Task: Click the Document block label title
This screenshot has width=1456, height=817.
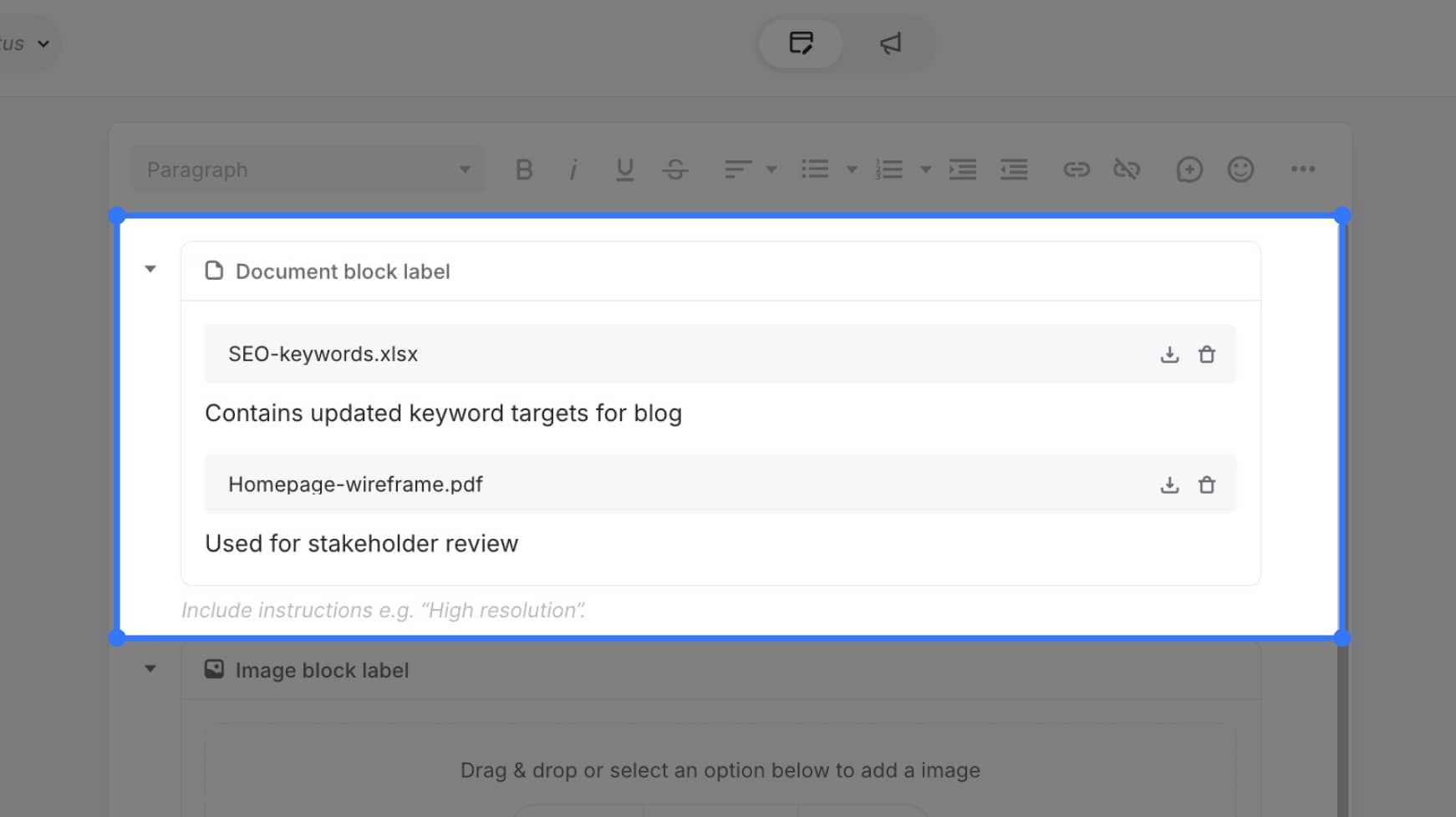Action: (x=343, y=271)
